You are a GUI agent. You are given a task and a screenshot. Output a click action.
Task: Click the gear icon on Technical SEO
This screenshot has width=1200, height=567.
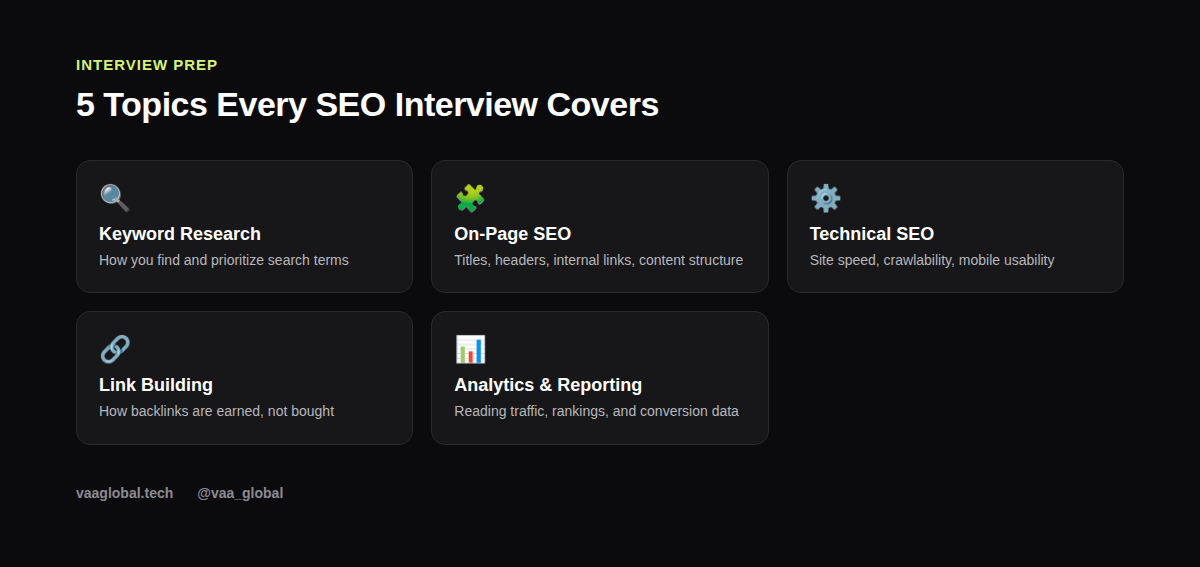(x=825, y=198)
